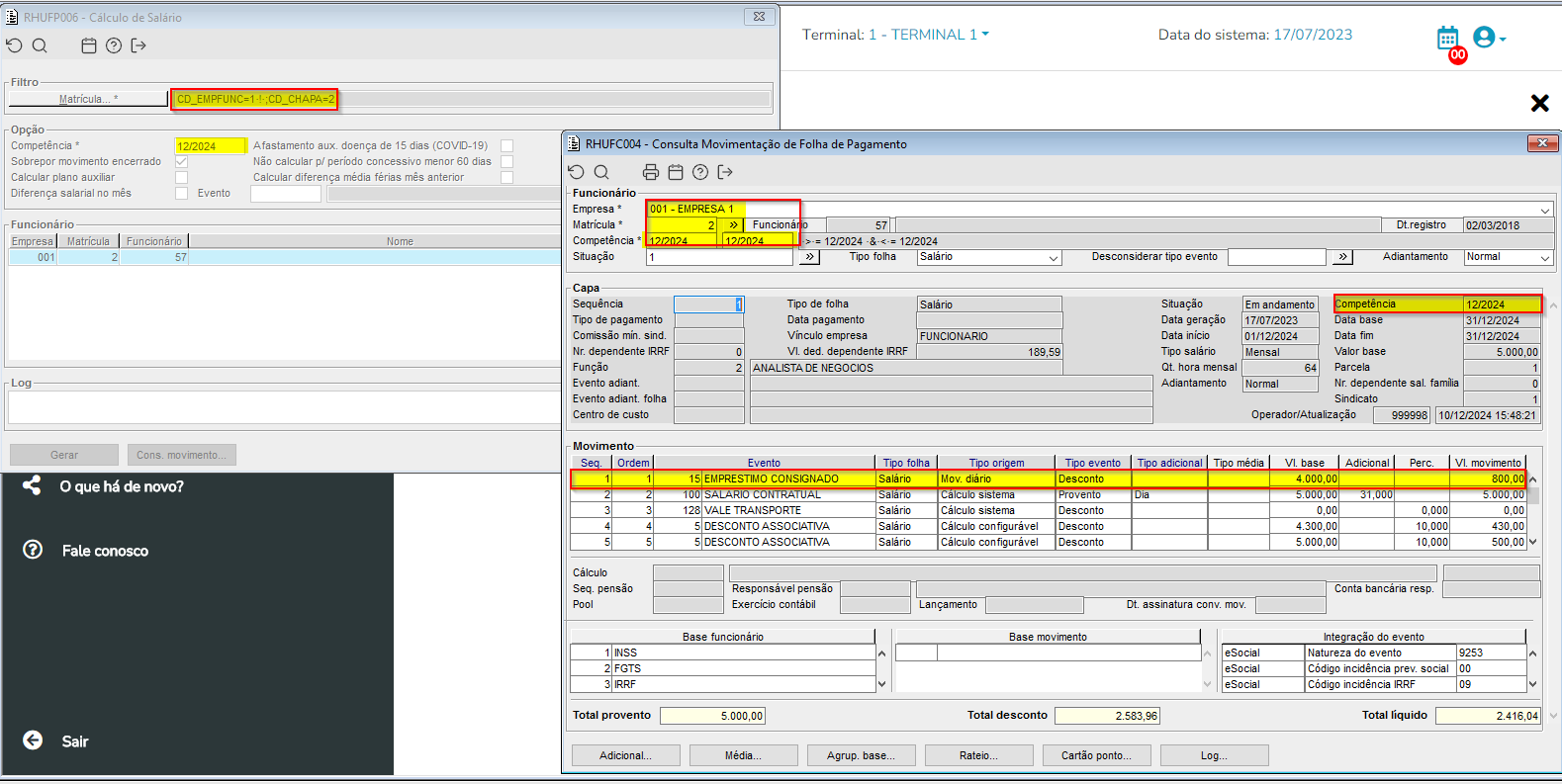Click help icon in Consulta Movimentação toolbar
The height and width of the screenshot is (784, 1562).
pyautogui.click(x=700, y=172)
